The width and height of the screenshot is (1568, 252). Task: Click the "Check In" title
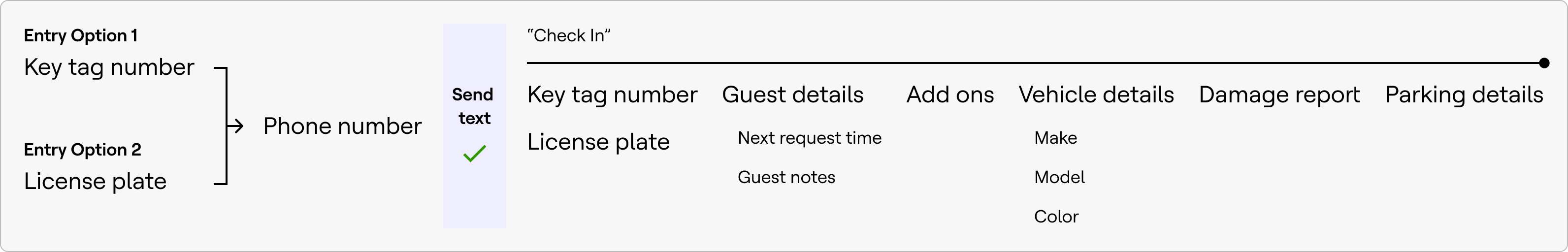tap(568, 35)
